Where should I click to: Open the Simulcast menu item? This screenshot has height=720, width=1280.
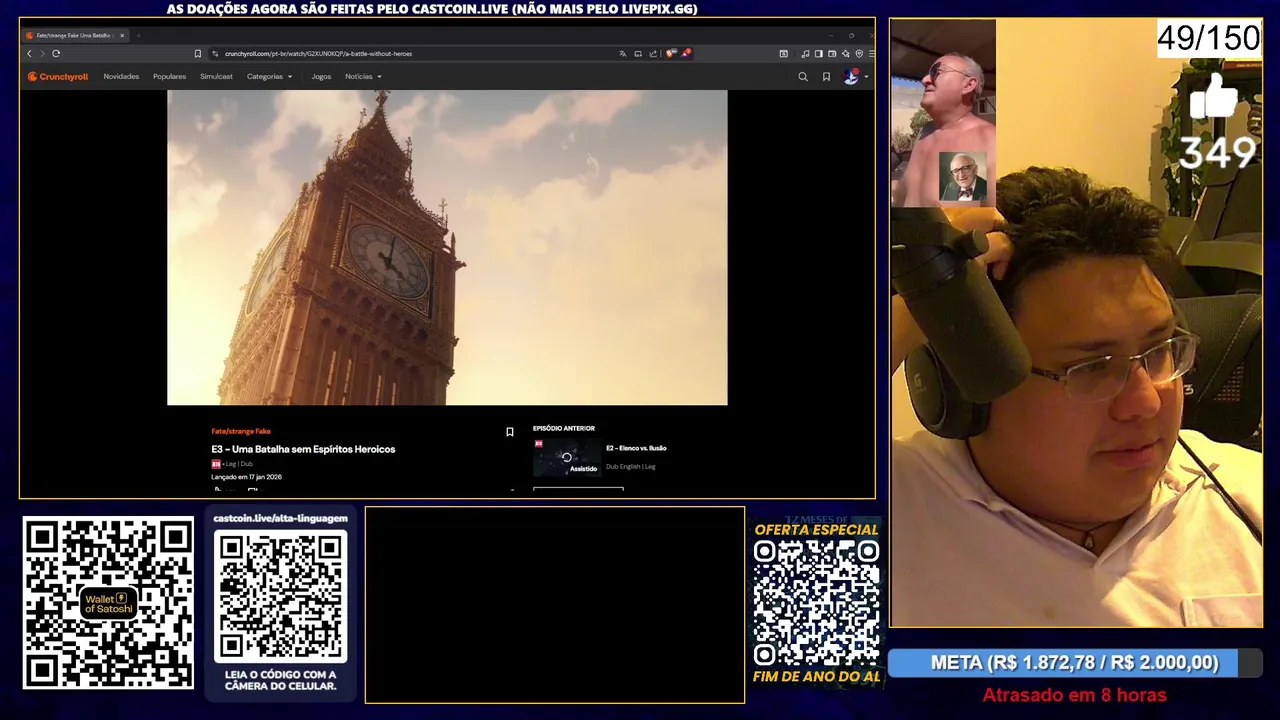[x=216, y=76]
